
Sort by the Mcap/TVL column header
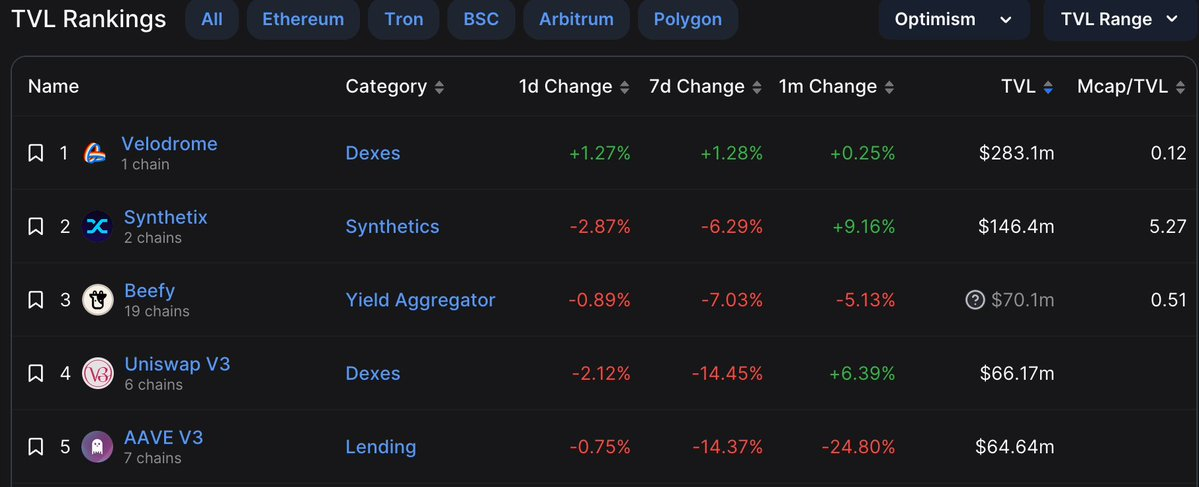[1130, 86]
